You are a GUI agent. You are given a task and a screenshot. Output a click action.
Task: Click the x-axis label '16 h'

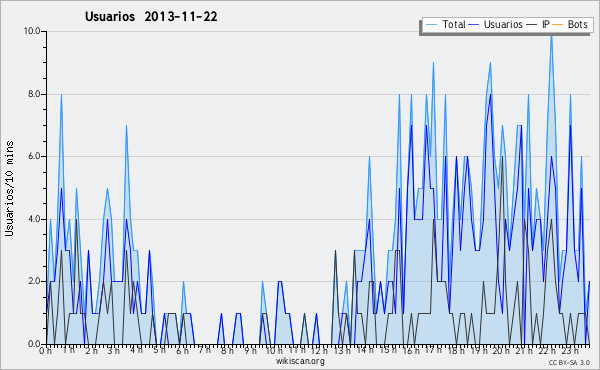click(x=411, y=350)
